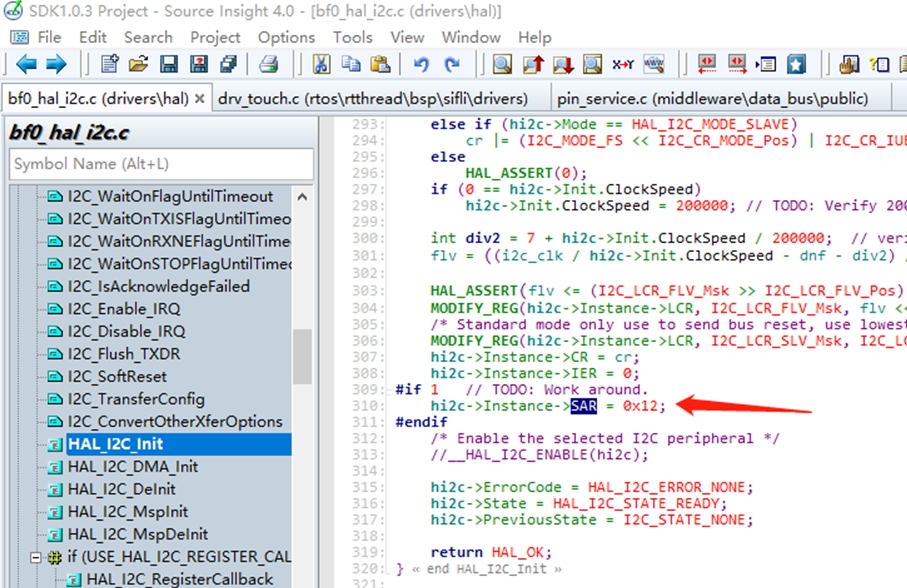Focus the Symbol Name search field
907x588 pixels.
161,164
